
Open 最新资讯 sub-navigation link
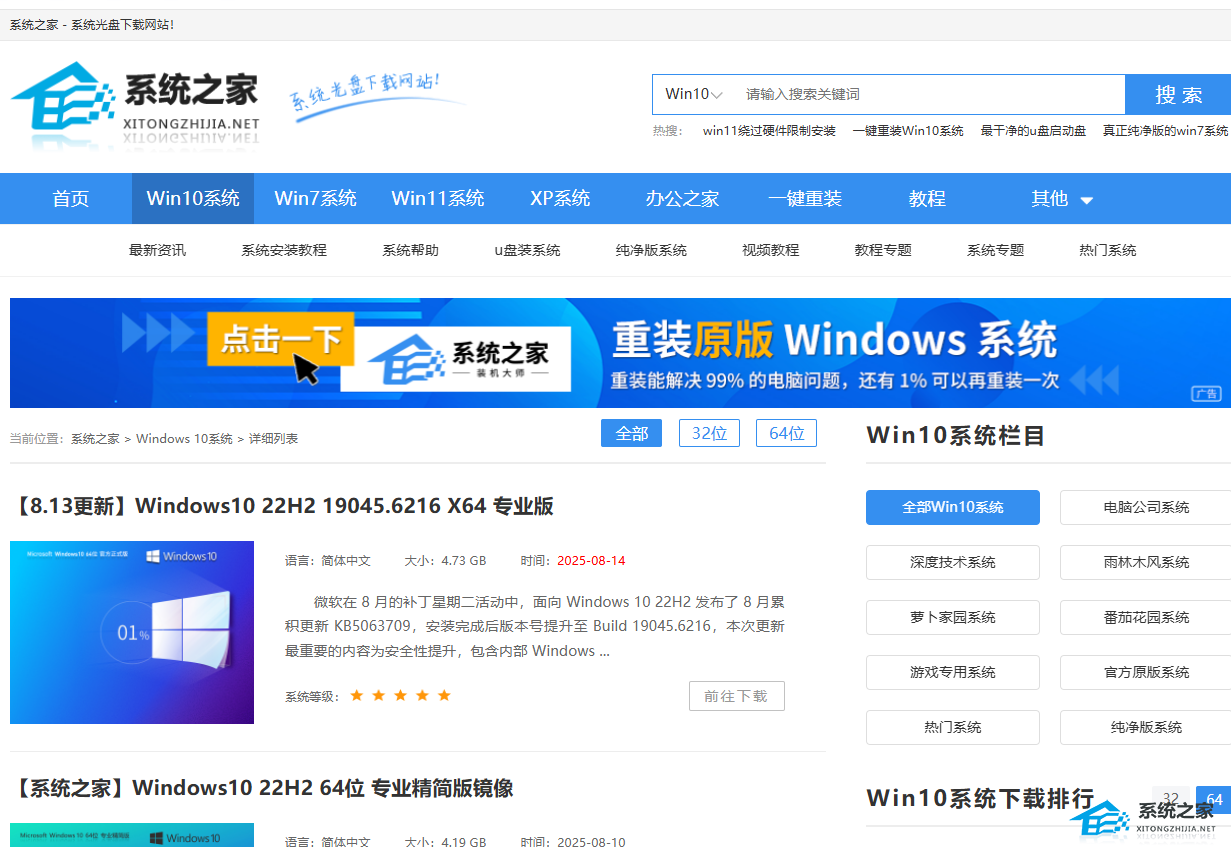(157, 250)
